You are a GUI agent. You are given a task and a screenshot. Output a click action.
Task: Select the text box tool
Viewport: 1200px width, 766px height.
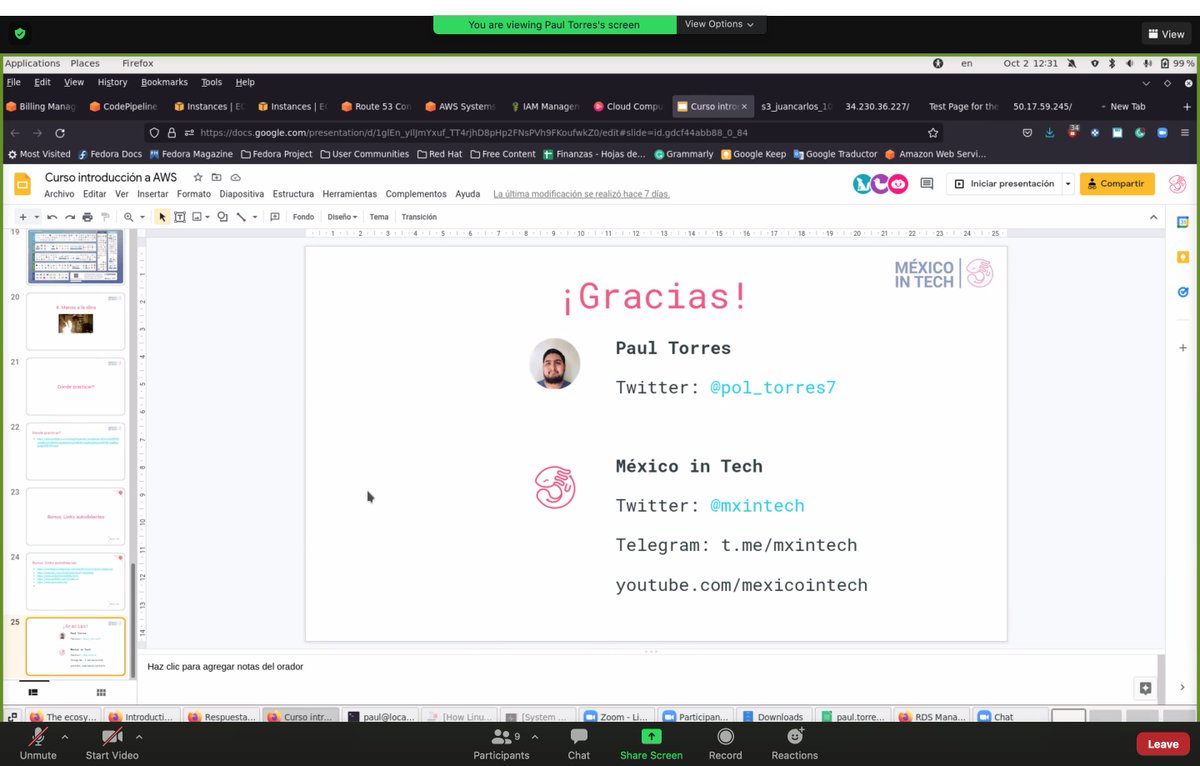180,217
